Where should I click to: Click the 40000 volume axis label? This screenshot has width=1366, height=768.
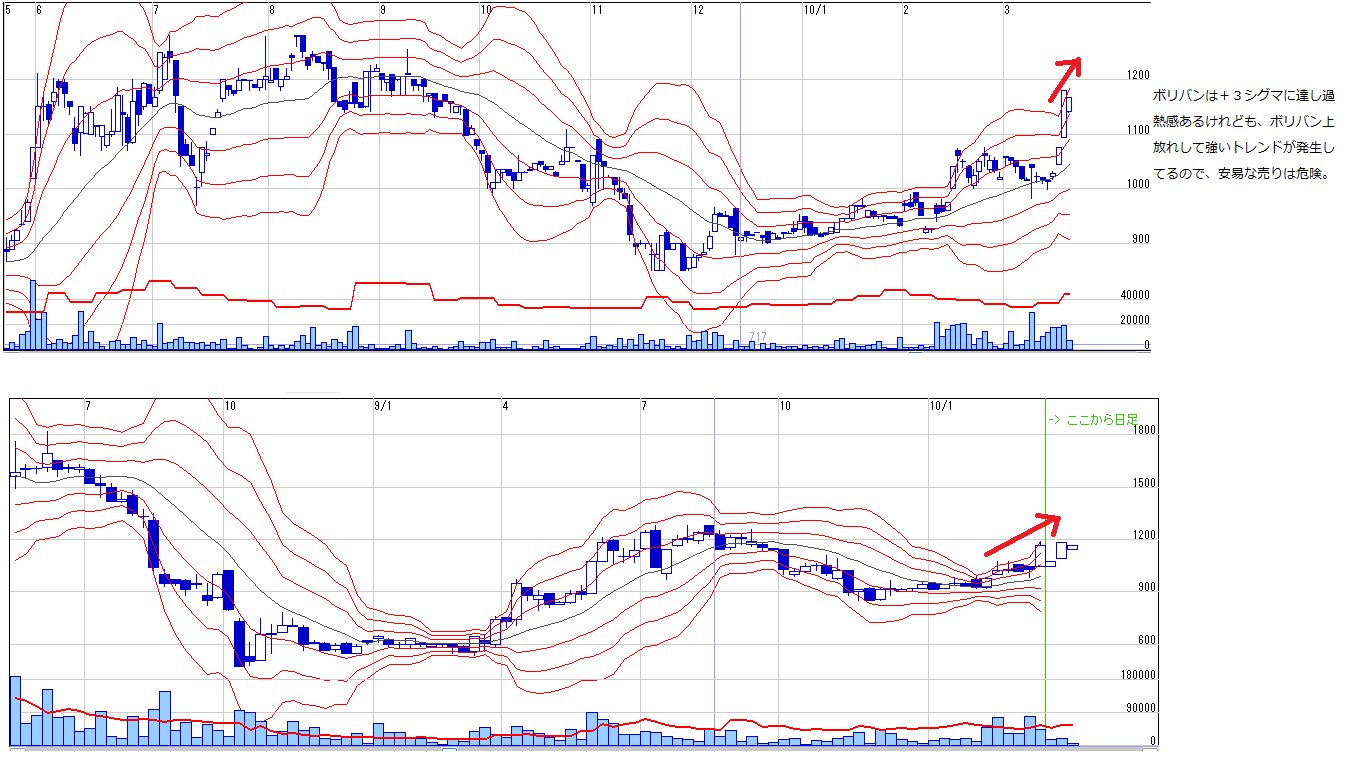1134,295
